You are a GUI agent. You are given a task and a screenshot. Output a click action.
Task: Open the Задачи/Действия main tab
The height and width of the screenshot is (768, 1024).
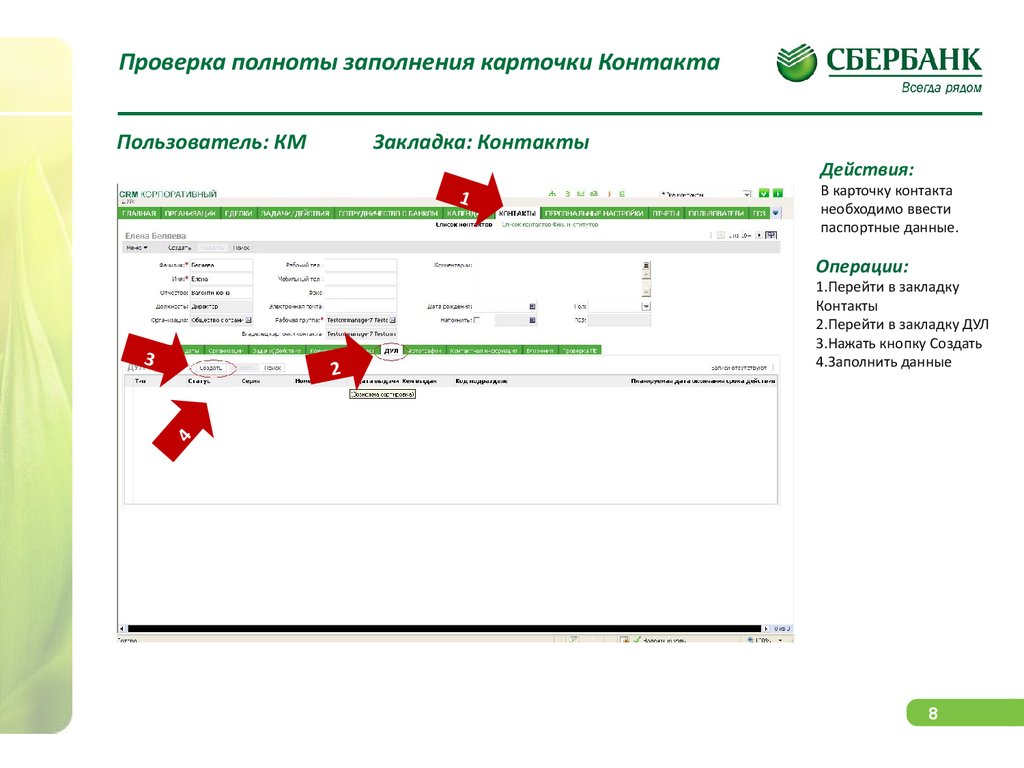coord(295,214)
